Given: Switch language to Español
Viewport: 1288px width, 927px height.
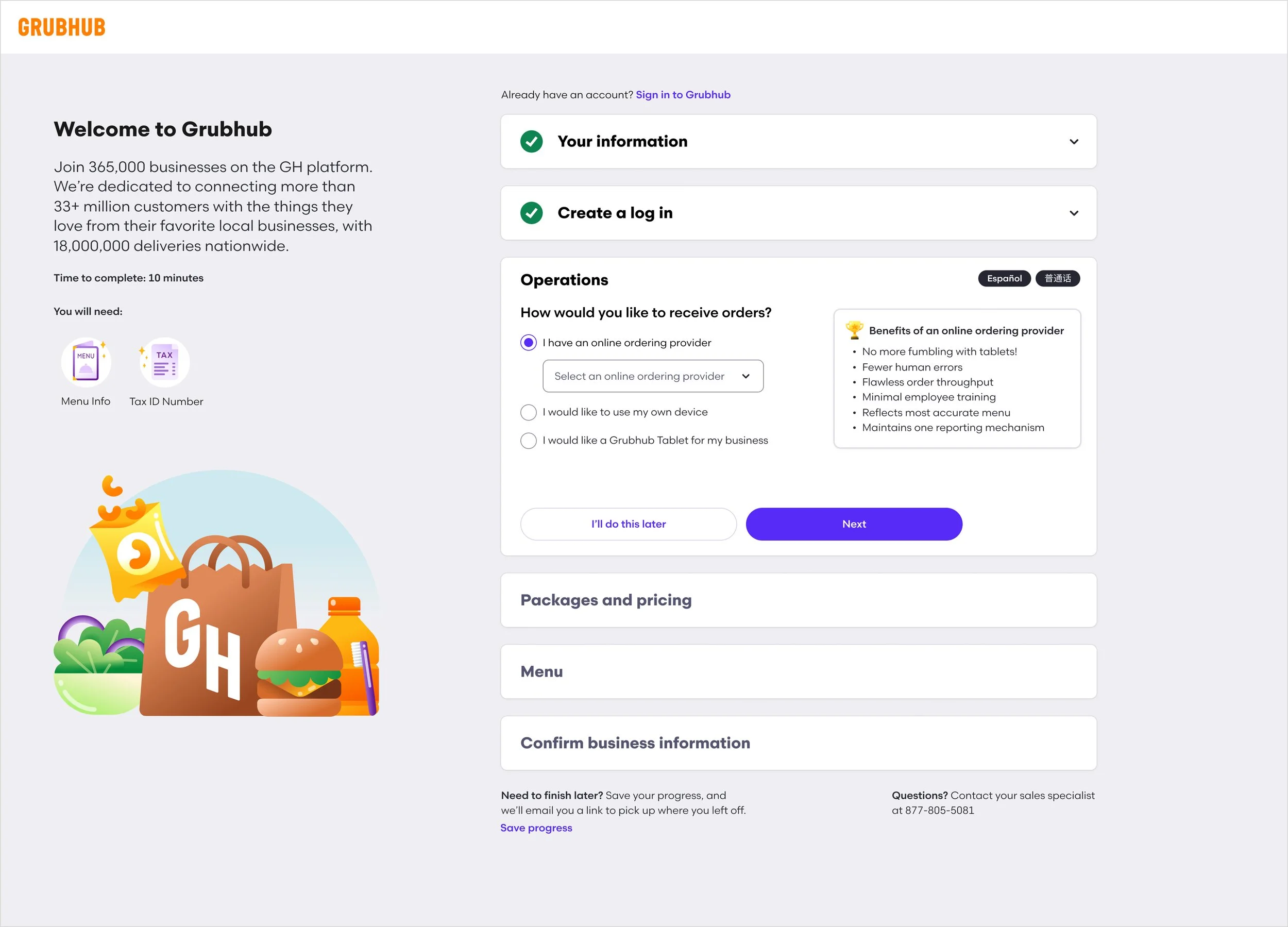Looking at the screenshot, I should 1004,278.
